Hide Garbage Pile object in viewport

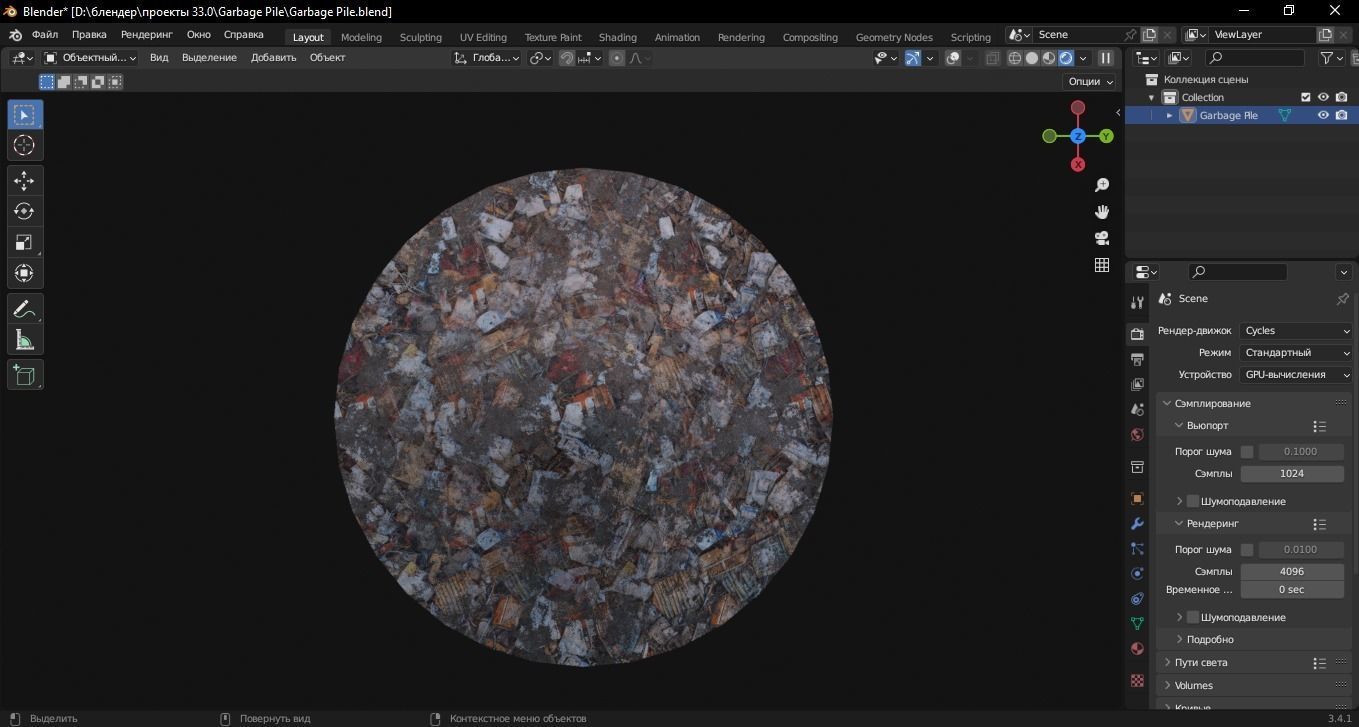(x=1323, y=115)
